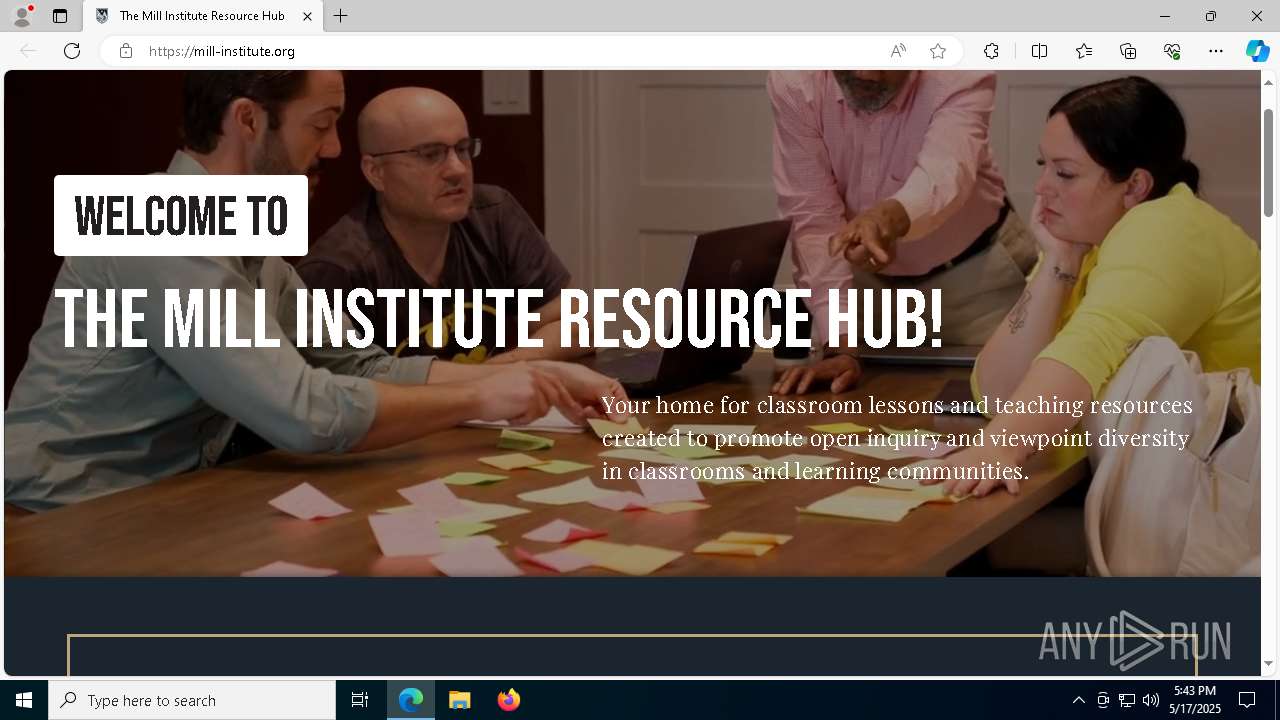Click the scrollbar down arrow

tap(1268, 663)
